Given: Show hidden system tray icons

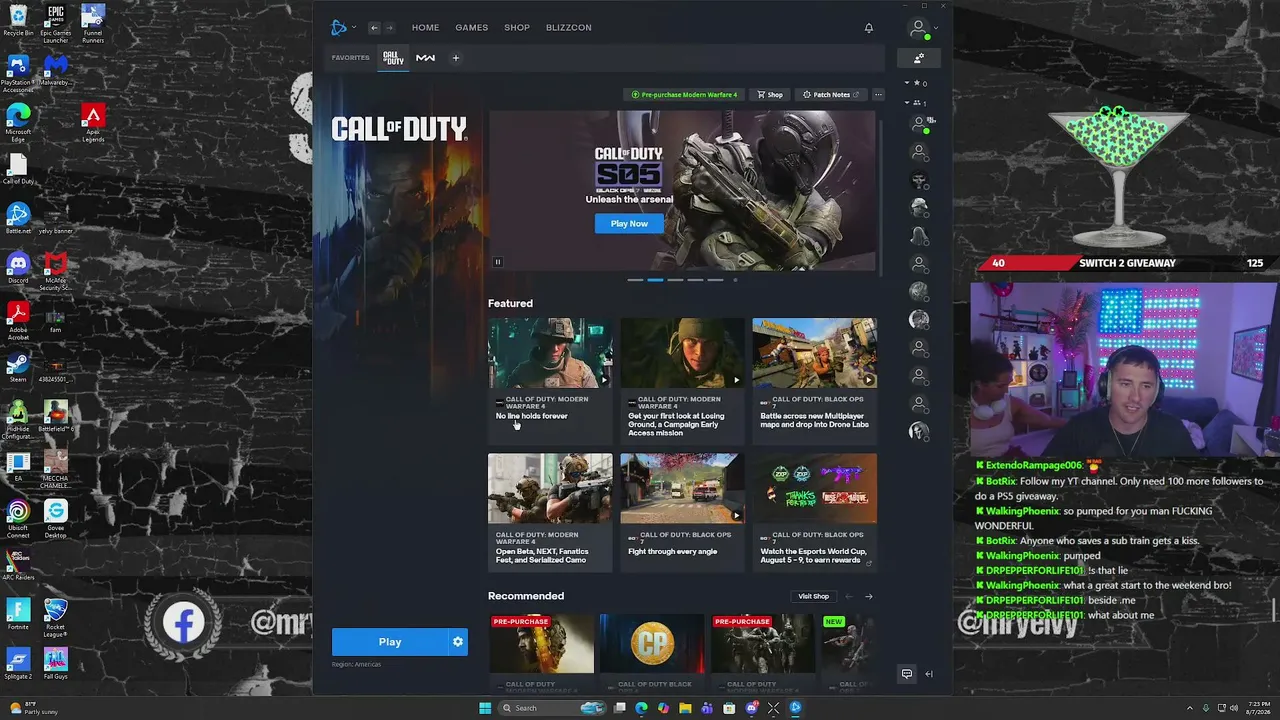Looking at the screenshot, I should [1190, 708].
